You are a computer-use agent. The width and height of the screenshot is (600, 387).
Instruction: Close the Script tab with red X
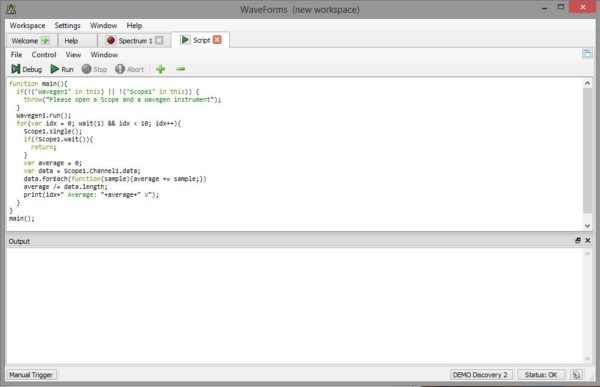pos(217,40)
